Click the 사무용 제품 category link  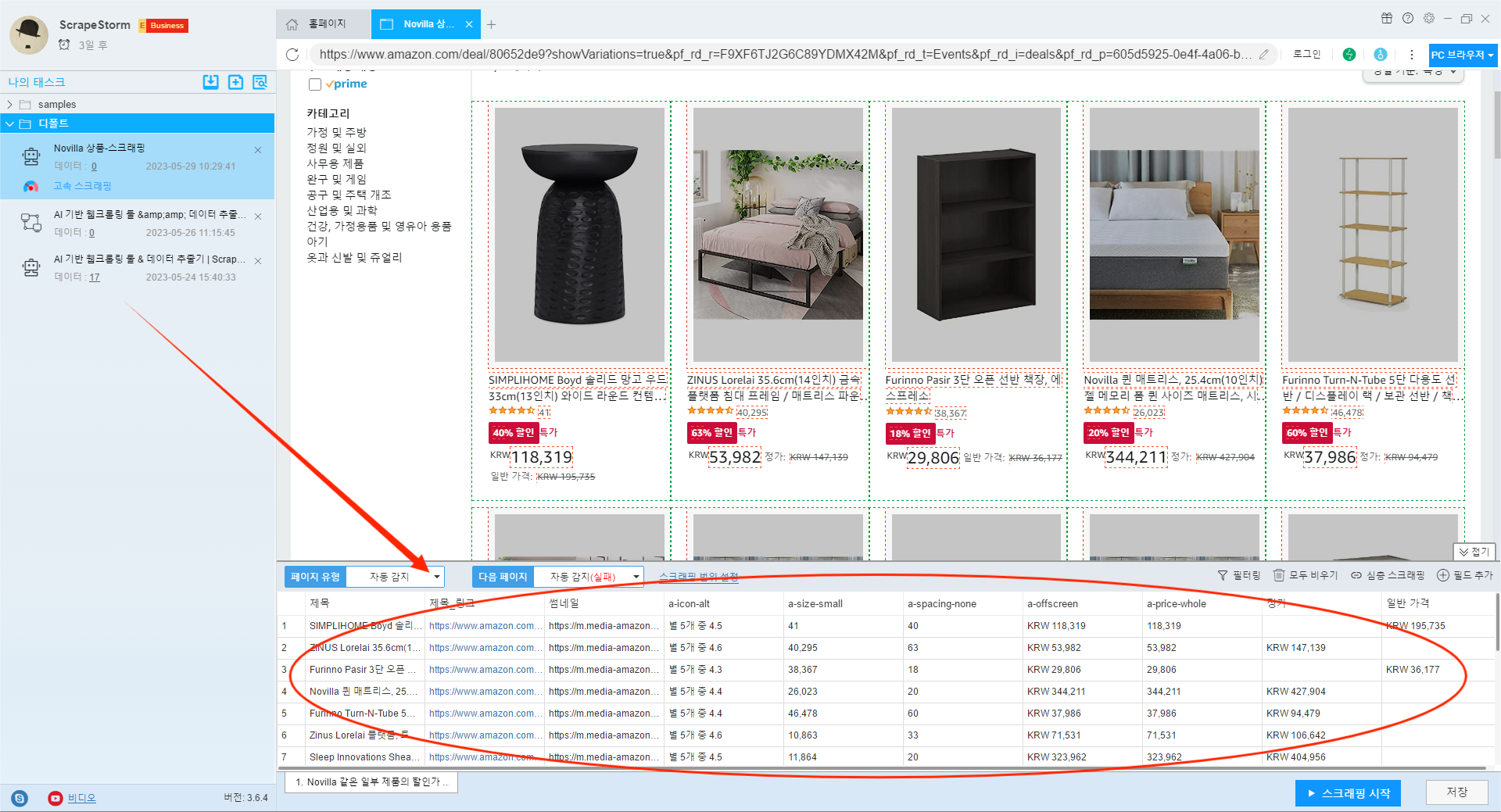[x=335, y=163]
